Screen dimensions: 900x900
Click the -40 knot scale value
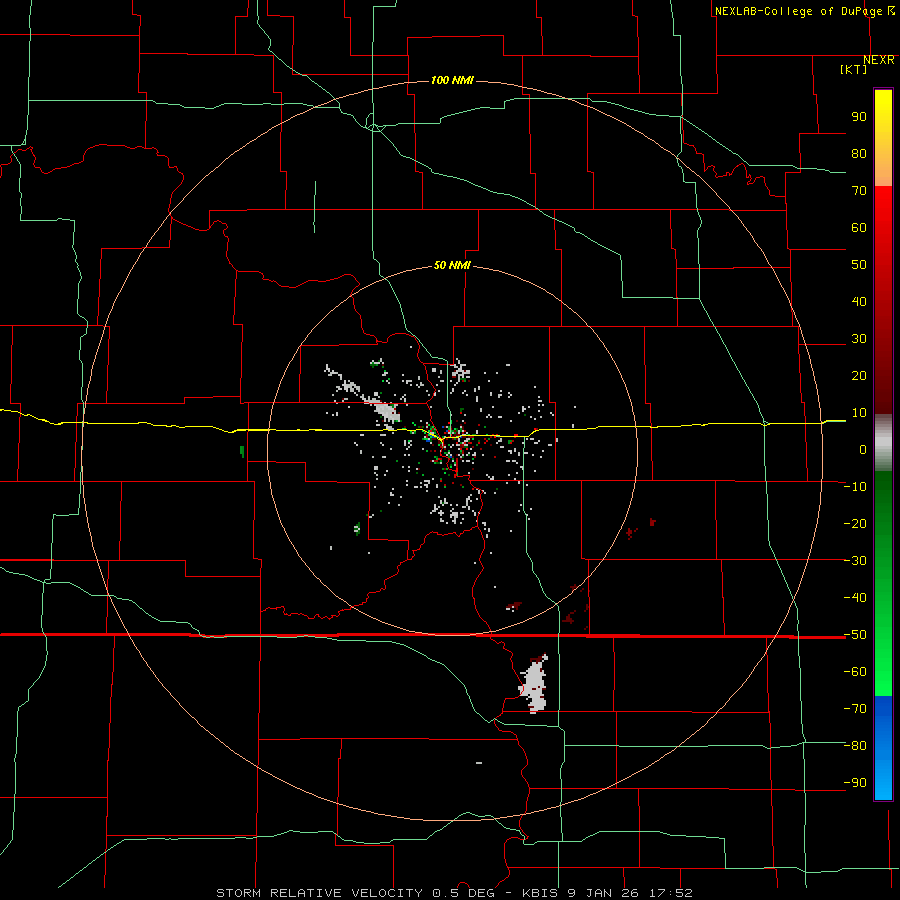[855, 598]
